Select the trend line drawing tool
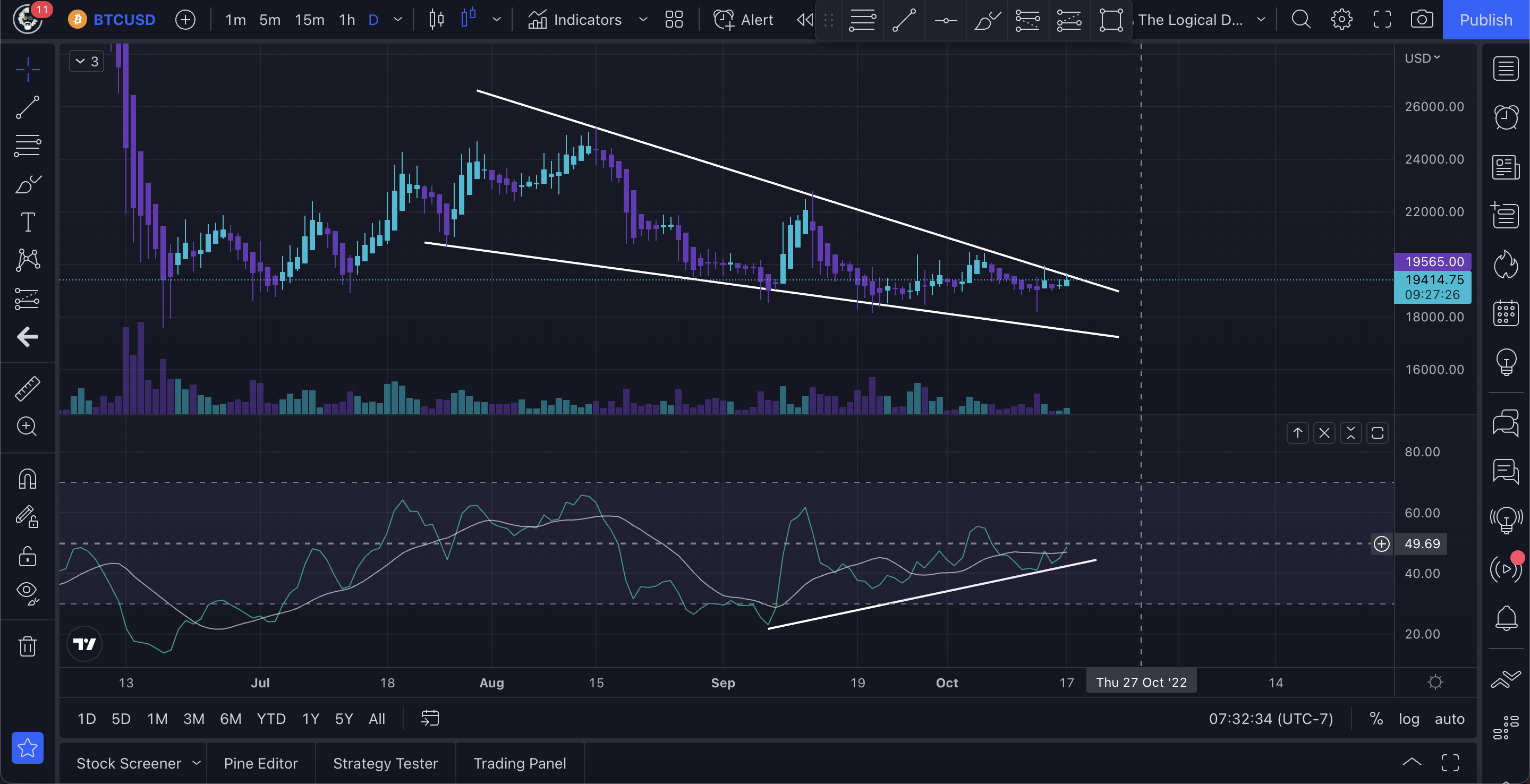The height and width of the screenshot is (784, 1530). click(27, 107)
